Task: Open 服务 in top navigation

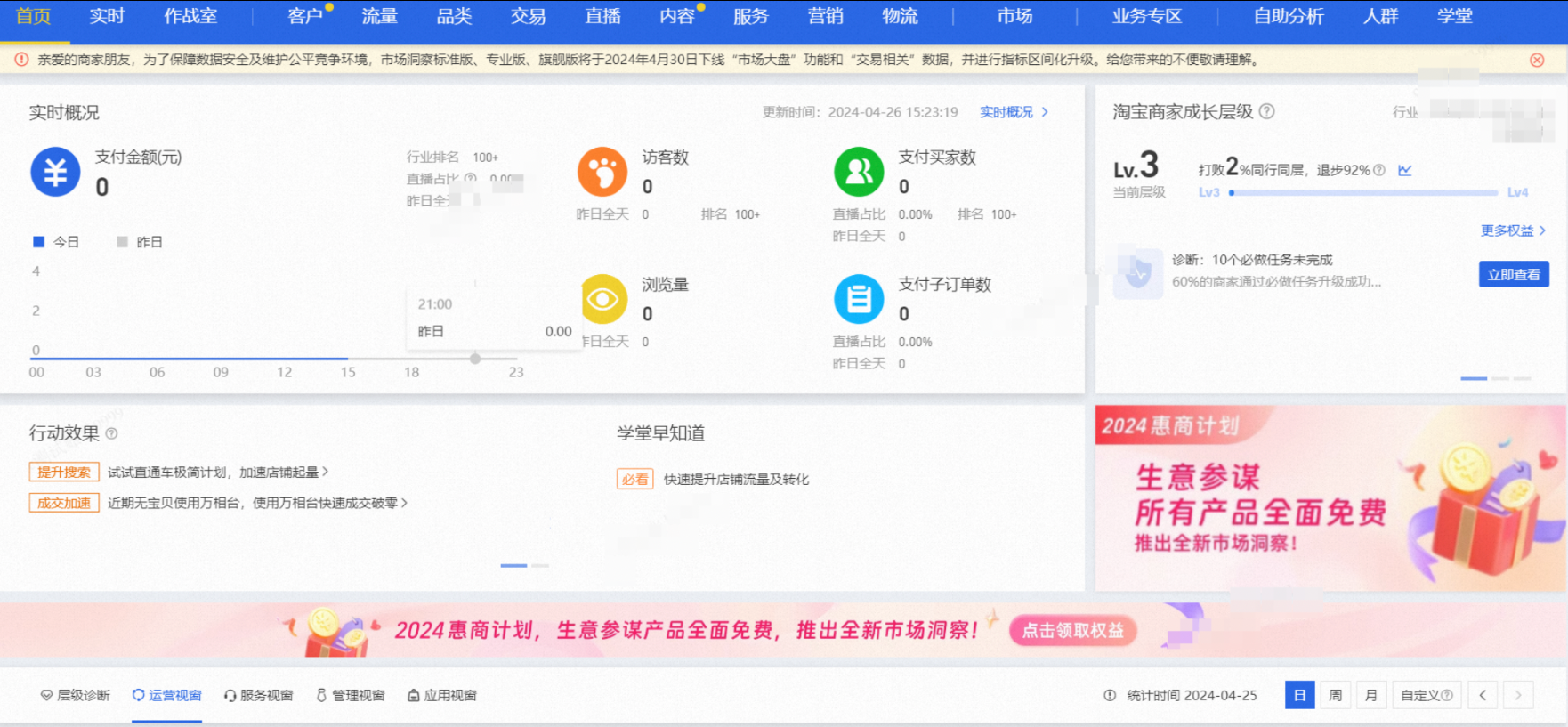Action: pos(751,16)
